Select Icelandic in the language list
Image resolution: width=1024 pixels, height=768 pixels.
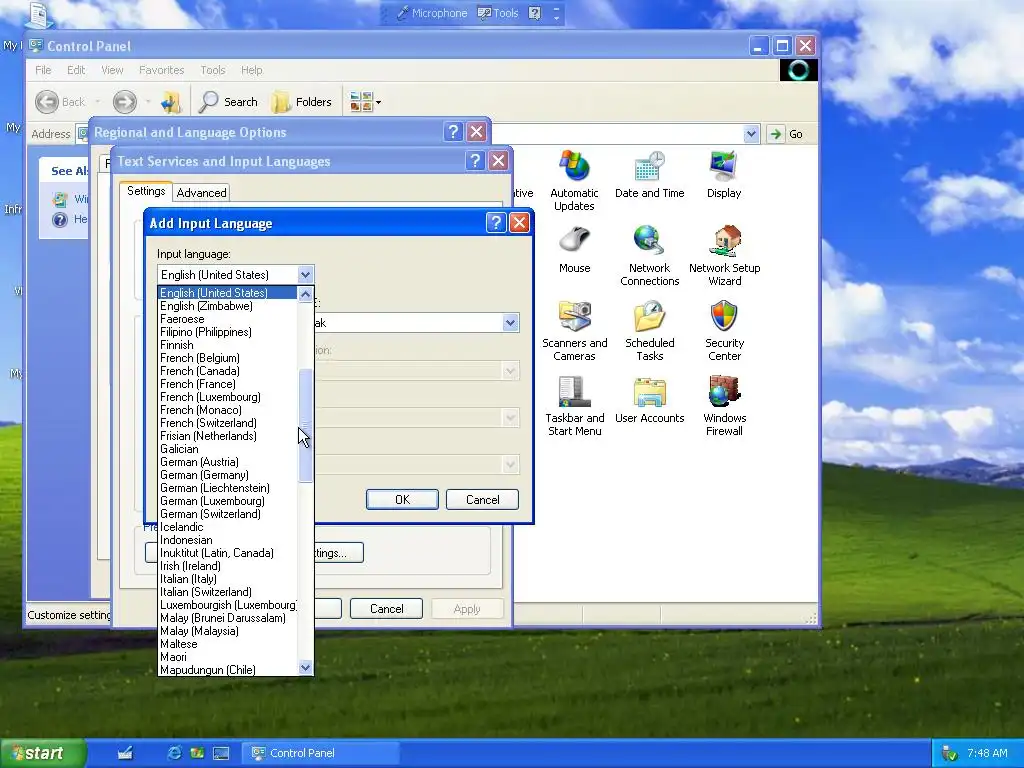[227, 527]
